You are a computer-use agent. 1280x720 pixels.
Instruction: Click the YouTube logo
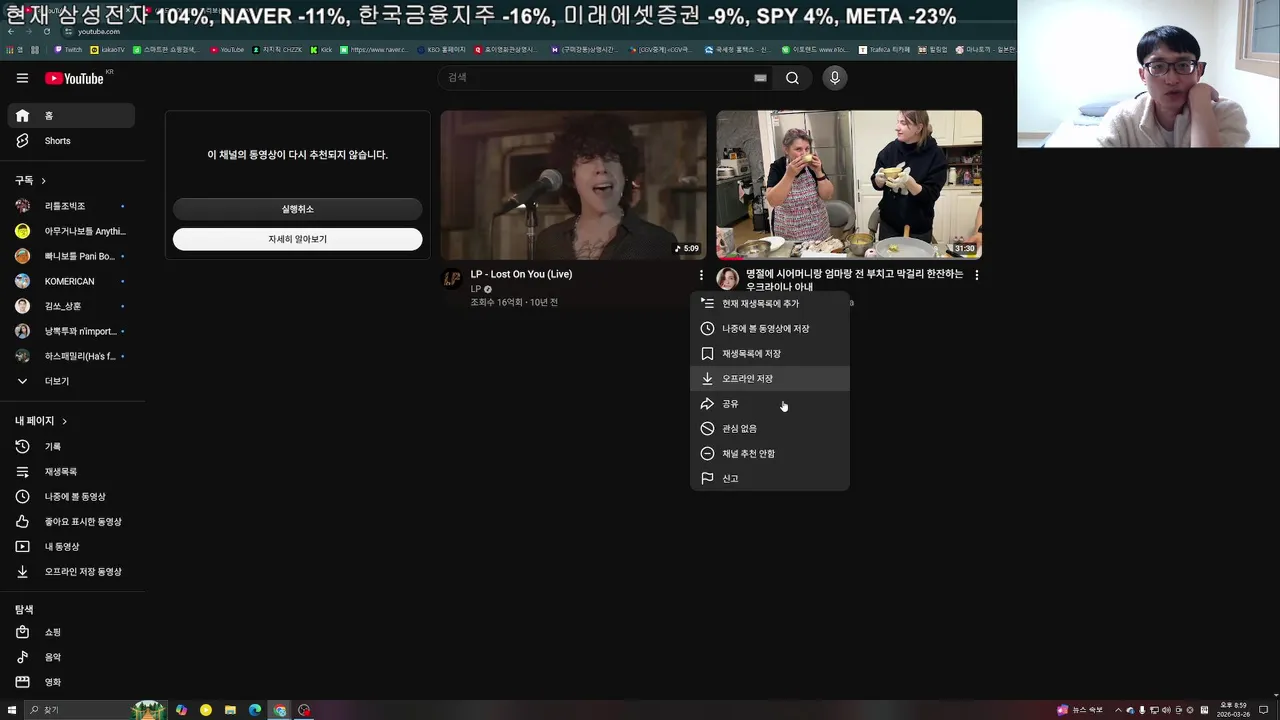(76, 78)
